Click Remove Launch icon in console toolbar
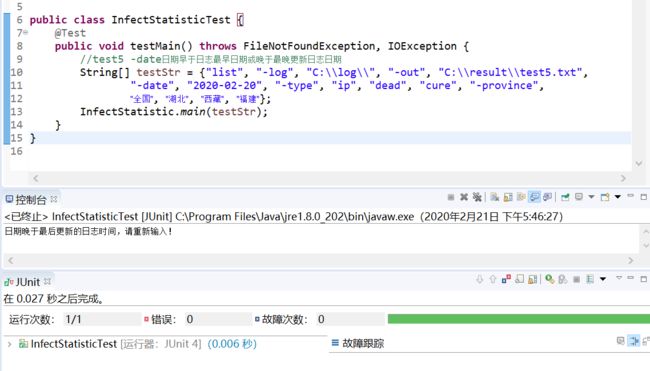The image size is (650, 371). [464, 197]
